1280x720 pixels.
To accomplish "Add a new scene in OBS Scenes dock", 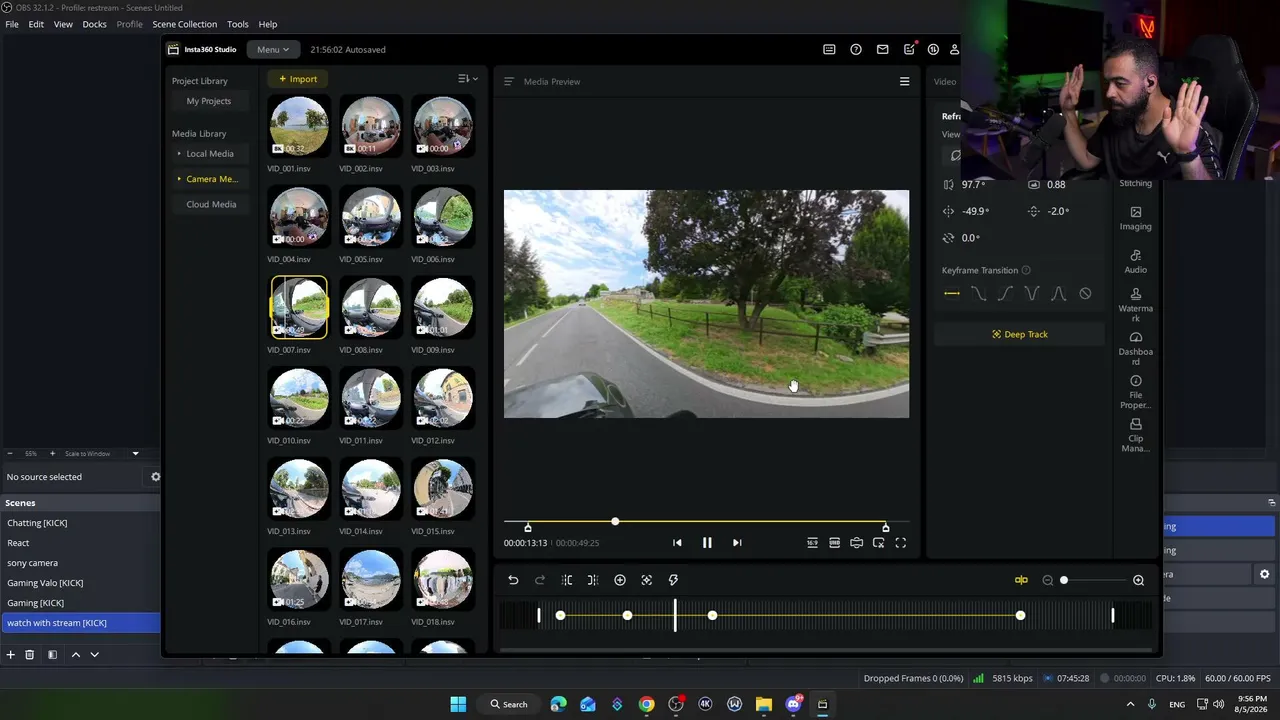I will click(11, 655).
